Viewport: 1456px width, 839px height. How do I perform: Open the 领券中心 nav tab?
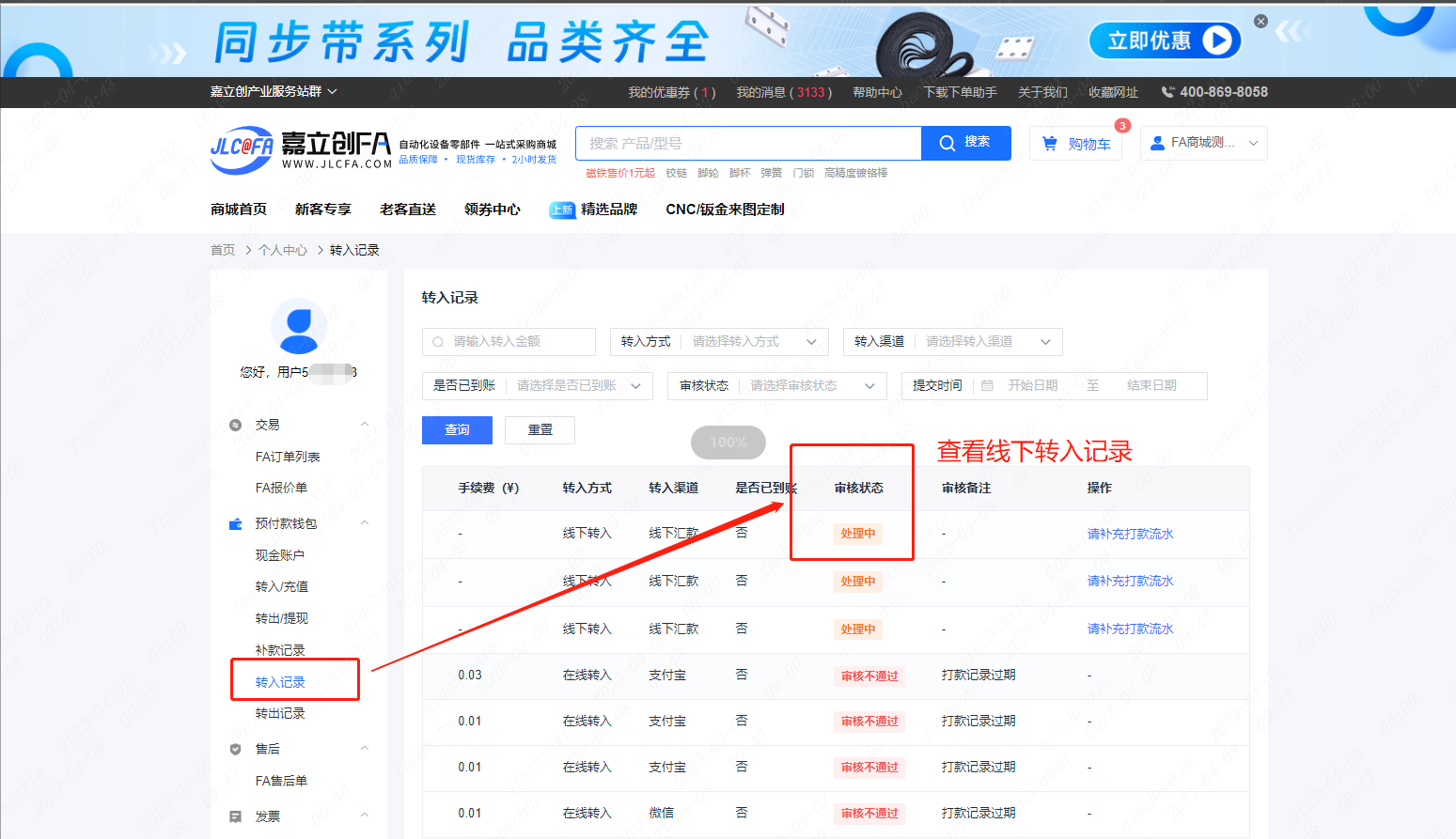492,210
